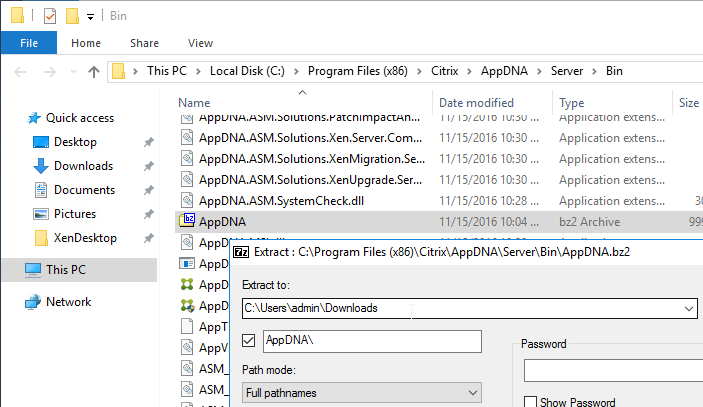The image size is (703, 407).
Task: Open Extract to path dropdown arrow
Action: tap(689, 309)
